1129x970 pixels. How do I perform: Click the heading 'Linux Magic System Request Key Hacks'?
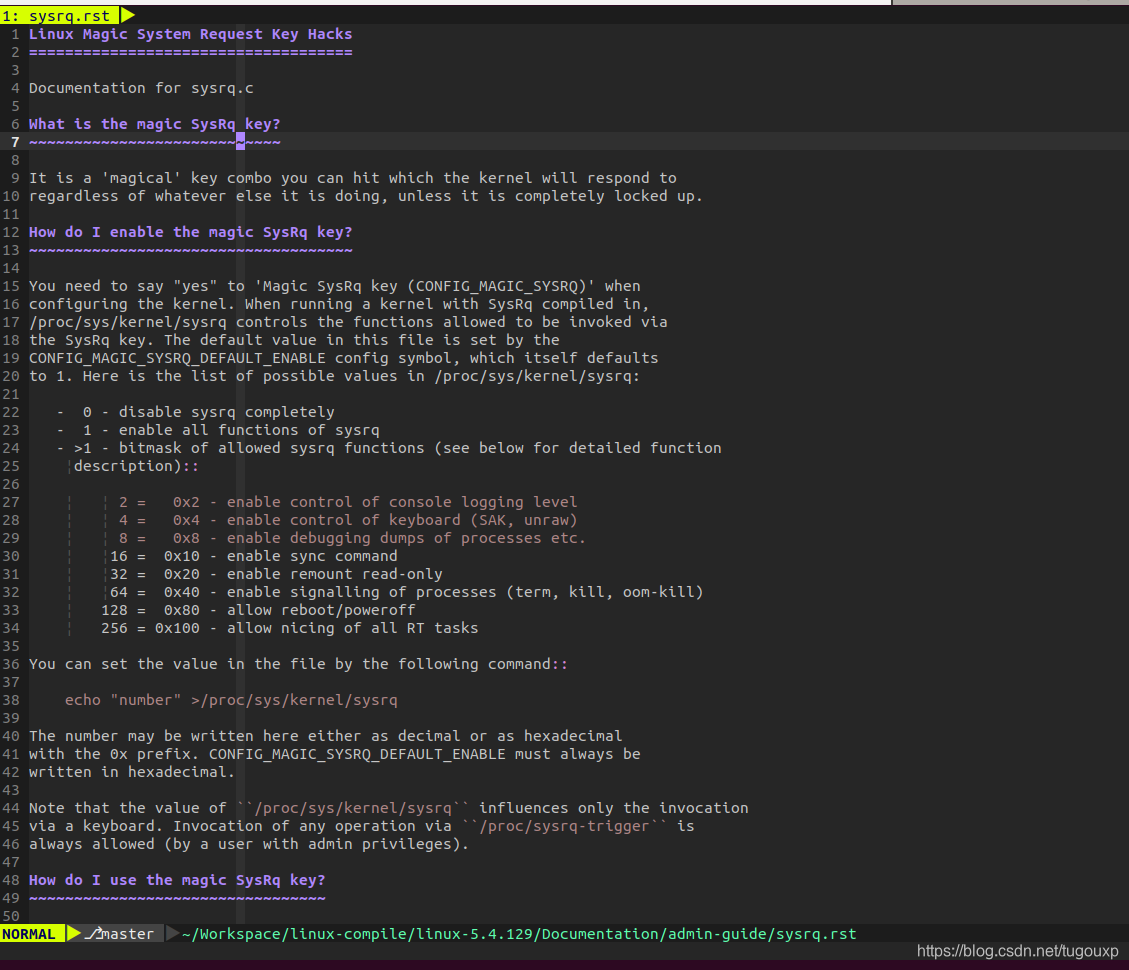click(x=190, y=33)
